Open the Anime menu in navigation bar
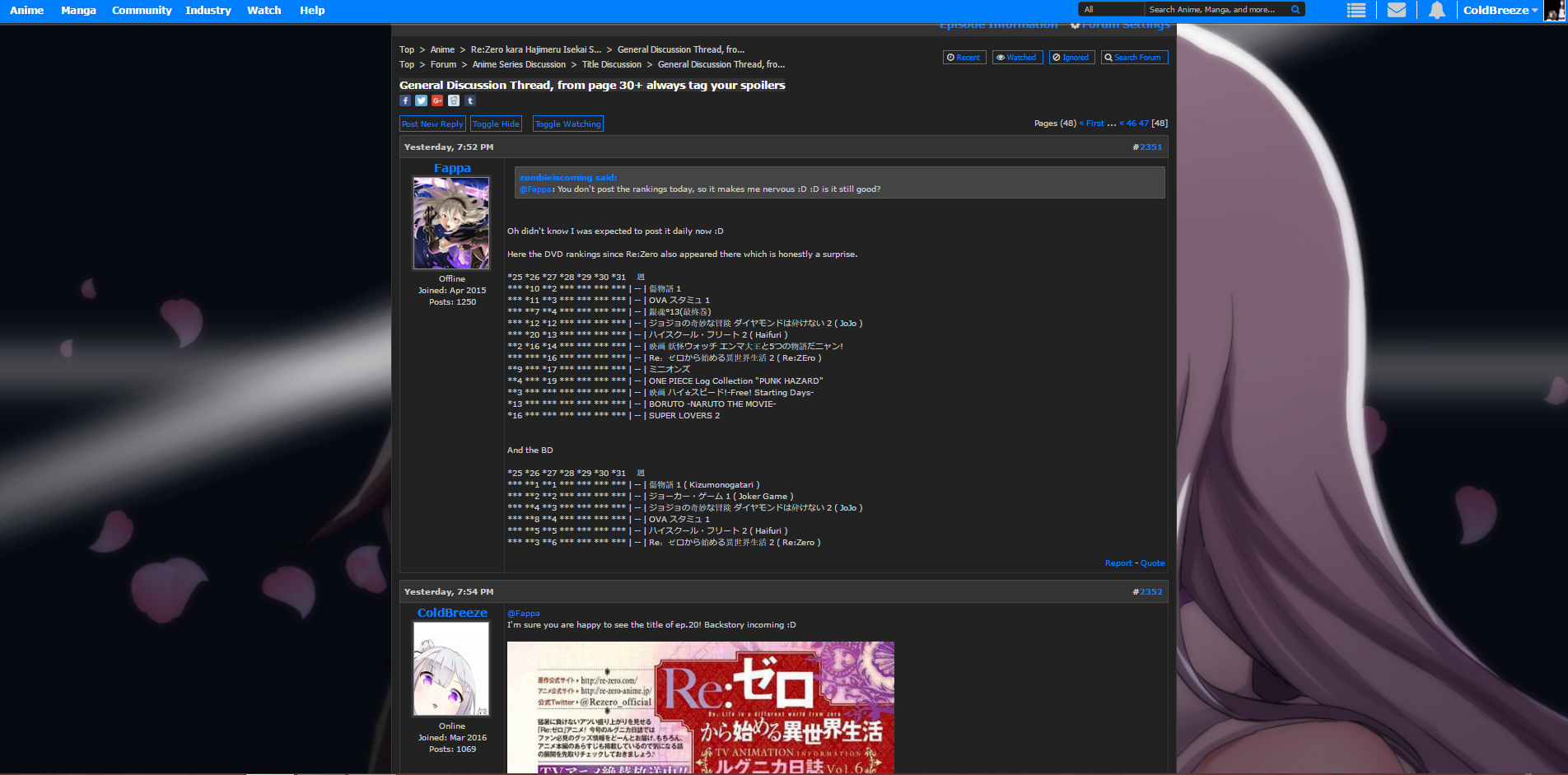The image size is (1568, 775). (27, 10)
